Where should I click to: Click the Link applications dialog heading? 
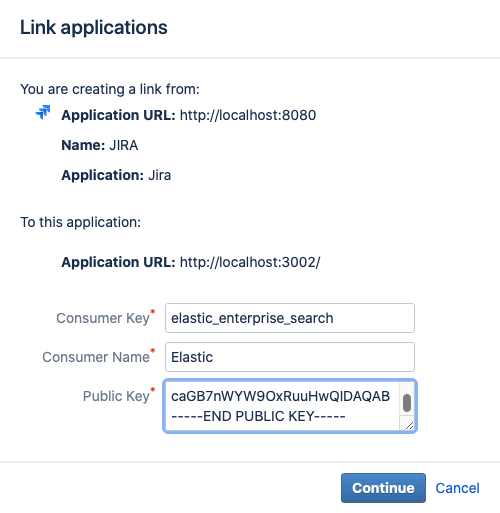pyautogui.click(x=94, y=27)
